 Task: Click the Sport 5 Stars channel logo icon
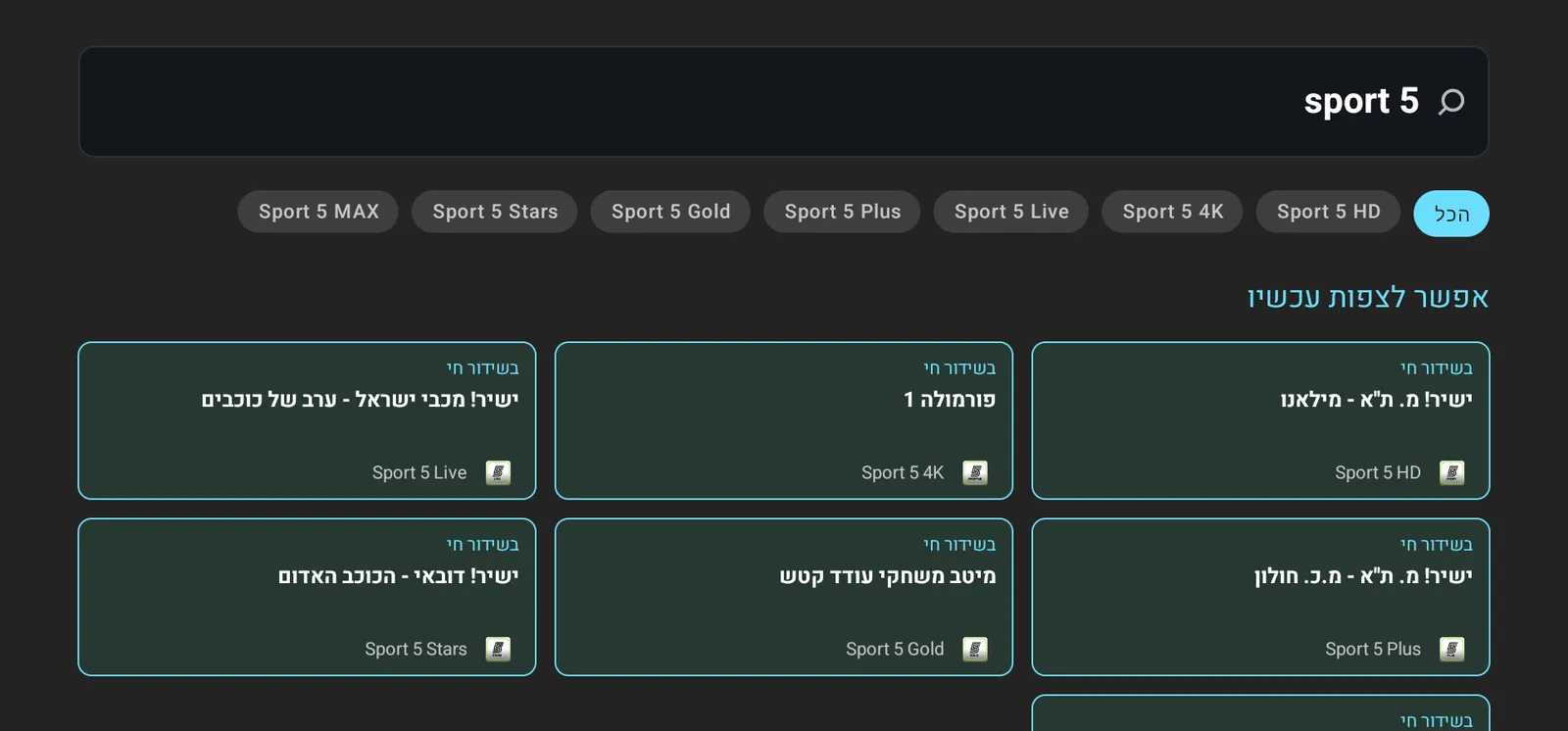click(x=498, y=650)
